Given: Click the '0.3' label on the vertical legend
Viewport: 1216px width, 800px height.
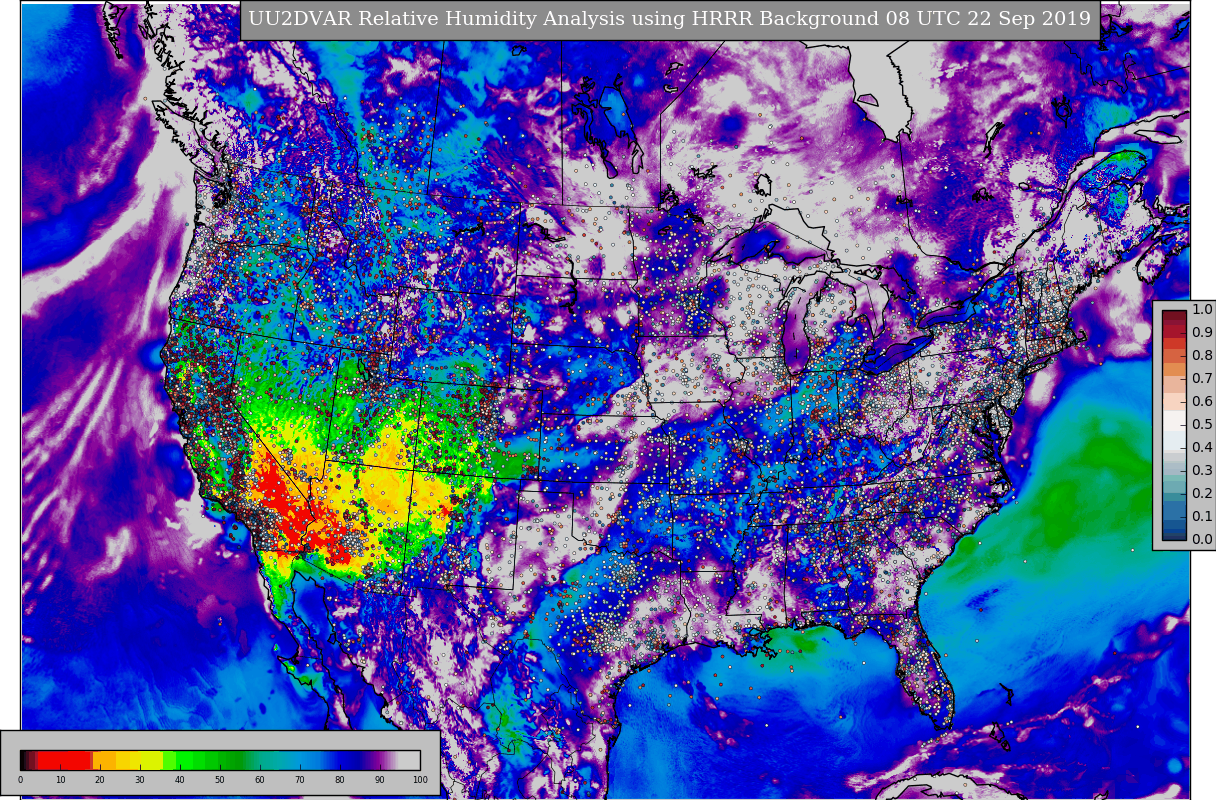Looking at the screenshot, I should (1202, 470).
